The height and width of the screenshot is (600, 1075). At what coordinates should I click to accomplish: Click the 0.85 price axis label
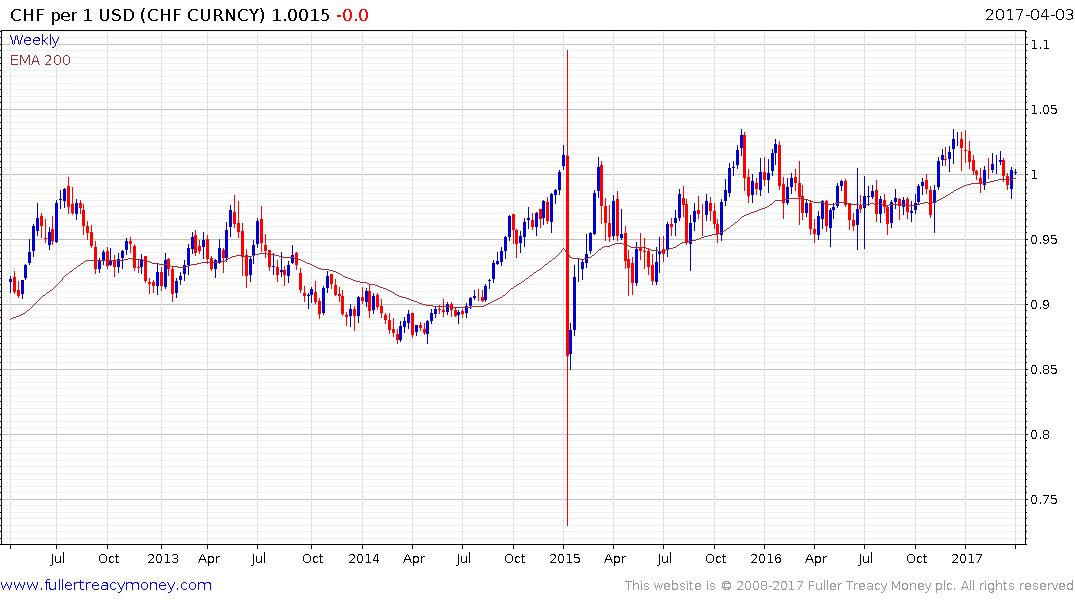(x=1044, y=370)
